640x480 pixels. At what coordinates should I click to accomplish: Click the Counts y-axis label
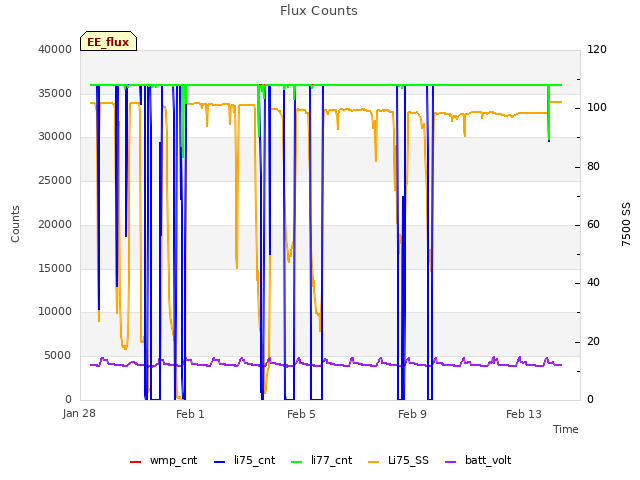[15, 224]
